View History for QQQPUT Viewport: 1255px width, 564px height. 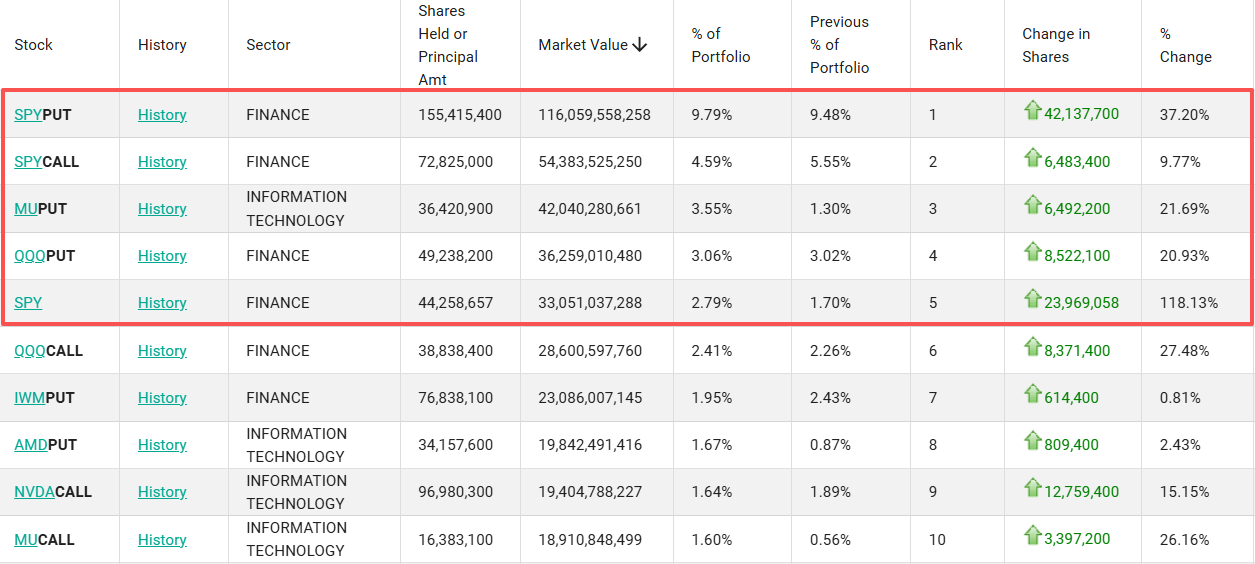[162, 256]
